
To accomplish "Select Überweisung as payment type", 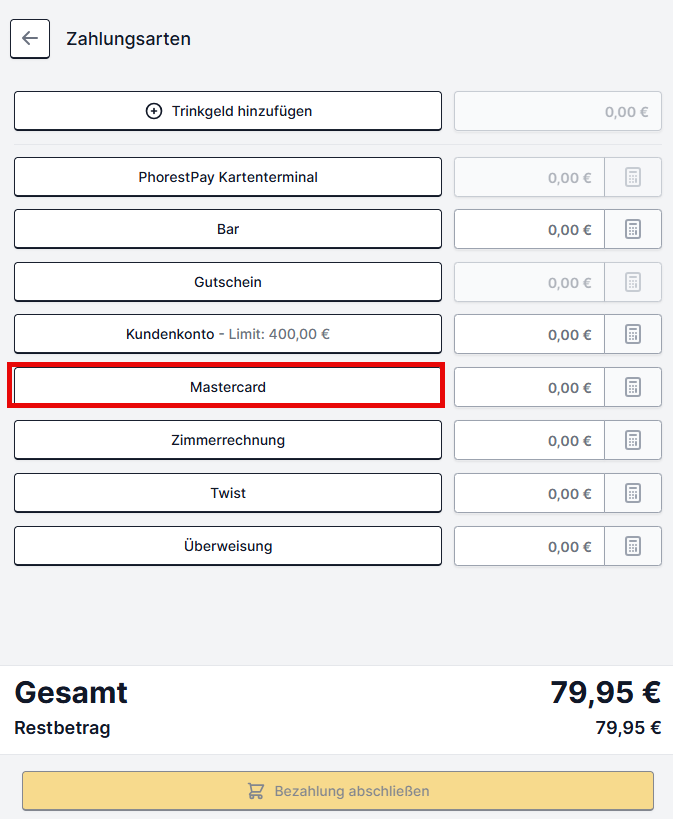I will coord(228,546).
